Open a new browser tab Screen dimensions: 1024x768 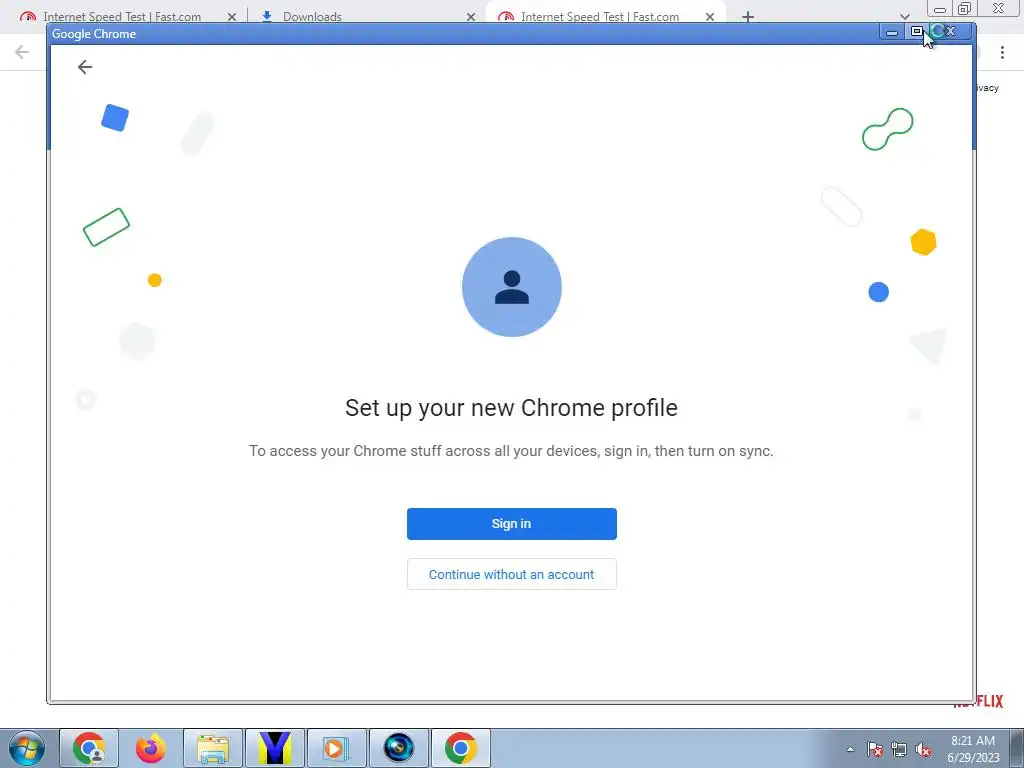point(748,16)
